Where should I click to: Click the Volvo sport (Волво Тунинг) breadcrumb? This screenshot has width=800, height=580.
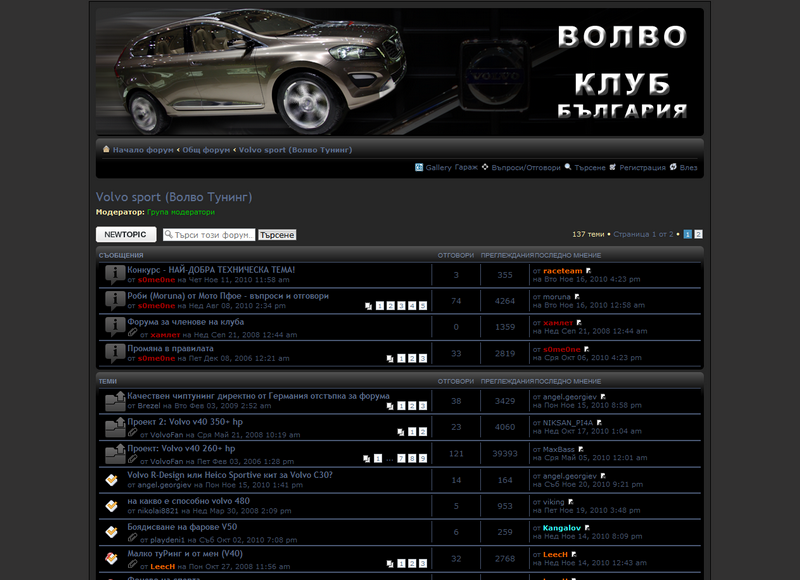295,150
